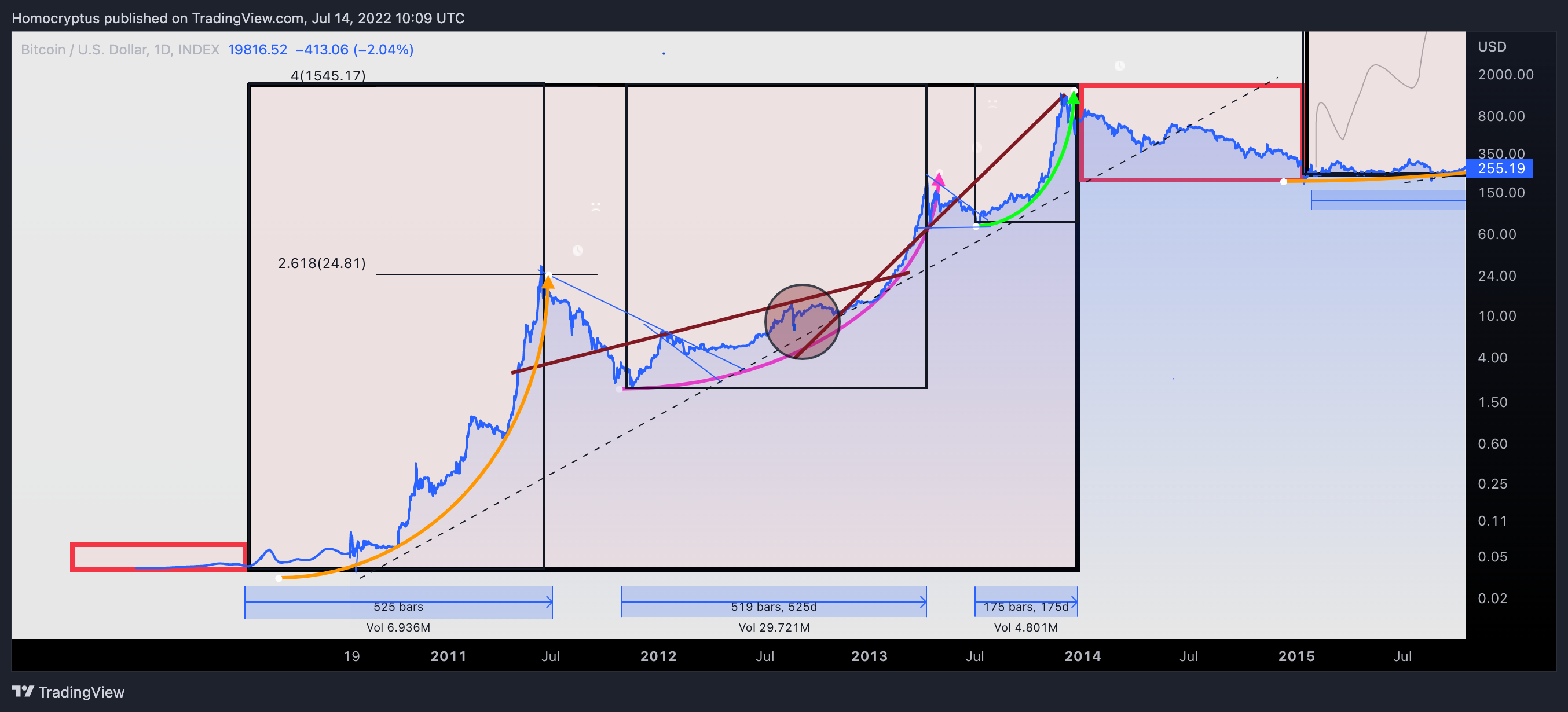1568x712 pixels.
Task: Click the clock marker below the 2011 sad face
Action: 578,250
